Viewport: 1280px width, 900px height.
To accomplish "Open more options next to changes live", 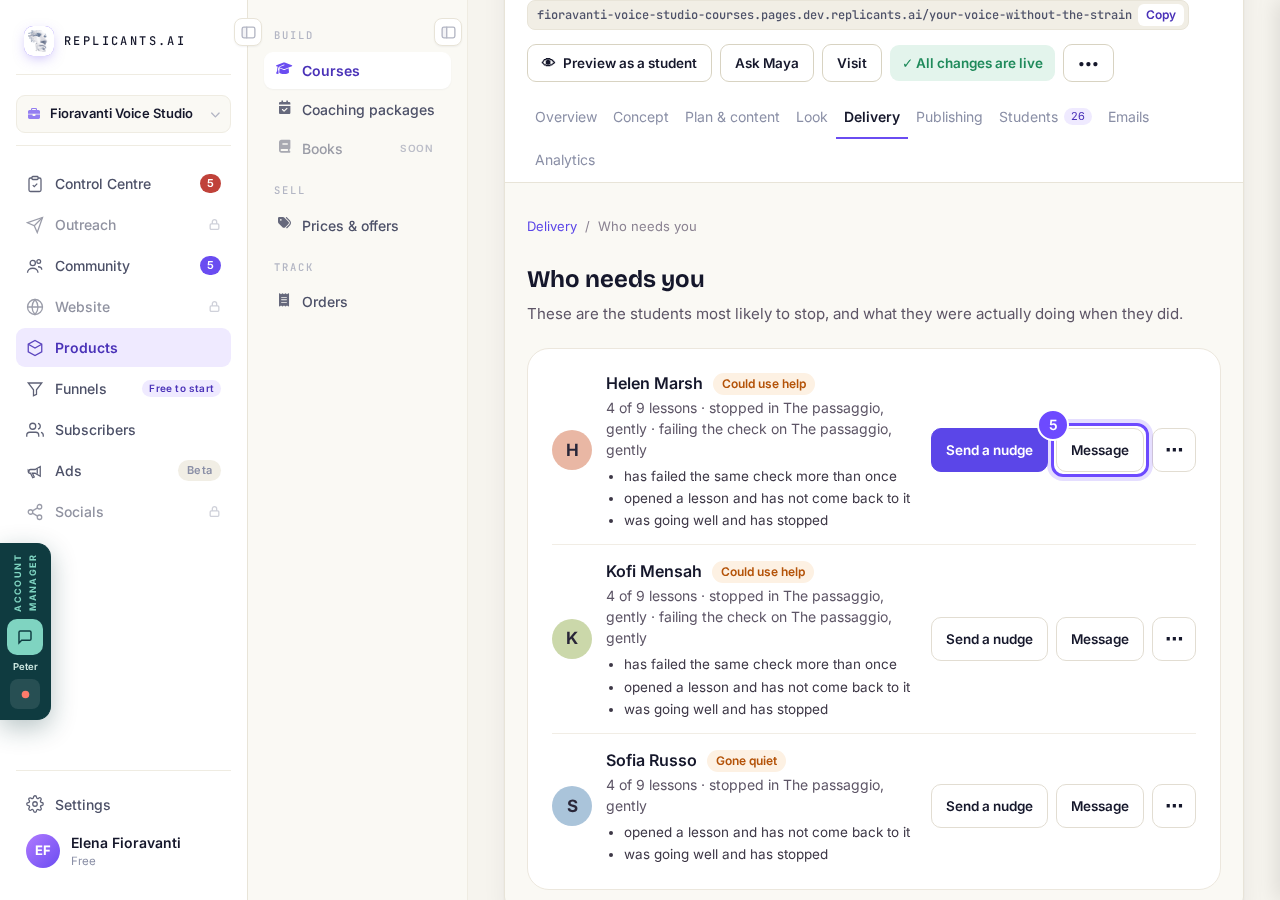I will [x=1088, y=63].
